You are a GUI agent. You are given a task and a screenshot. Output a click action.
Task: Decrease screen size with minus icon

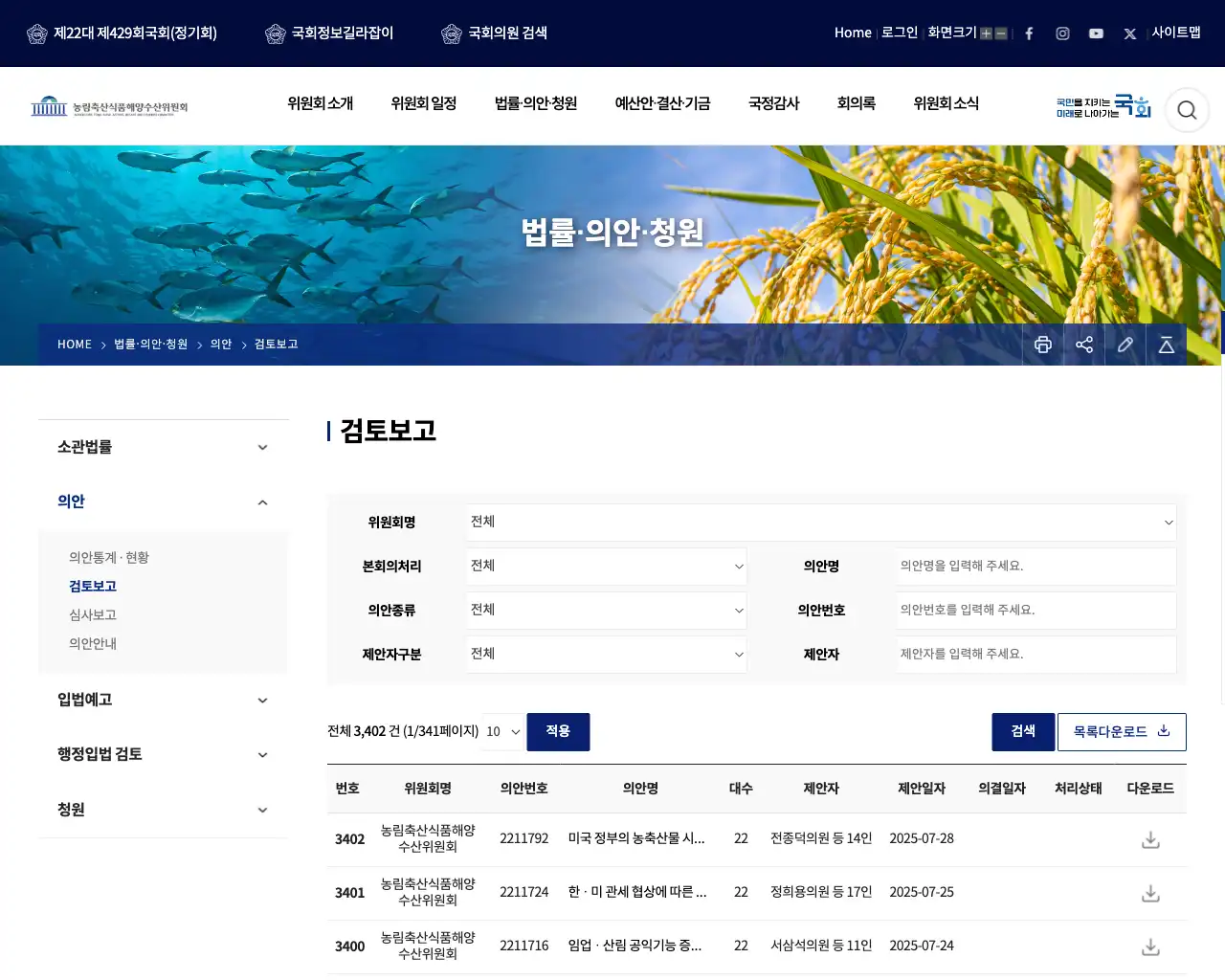pyautogui.click(x=1001, y=33)
